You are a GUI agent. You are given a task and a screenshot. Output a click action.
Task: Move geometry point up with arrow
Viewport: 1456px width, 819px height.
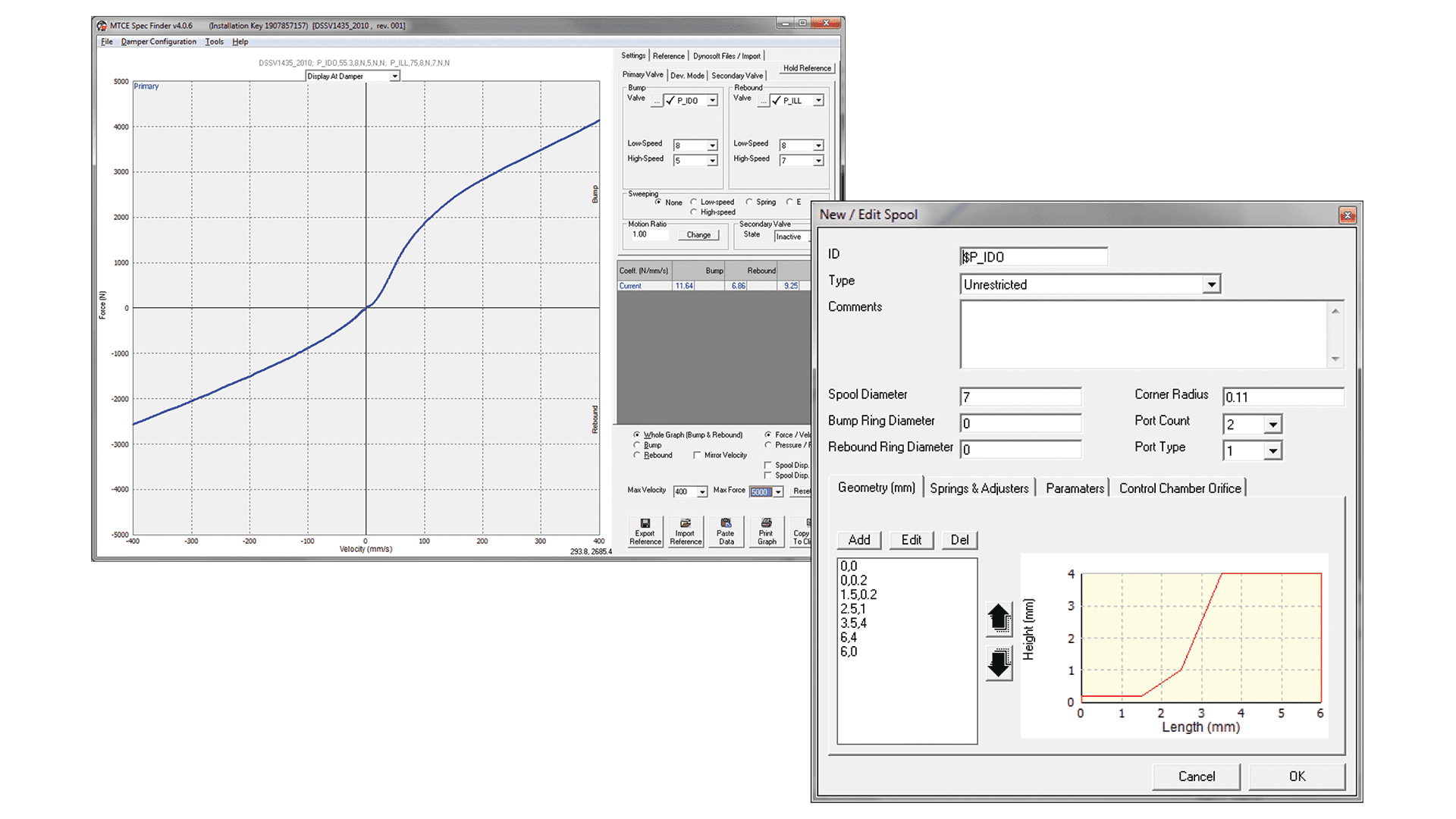(x=999, y=619)
